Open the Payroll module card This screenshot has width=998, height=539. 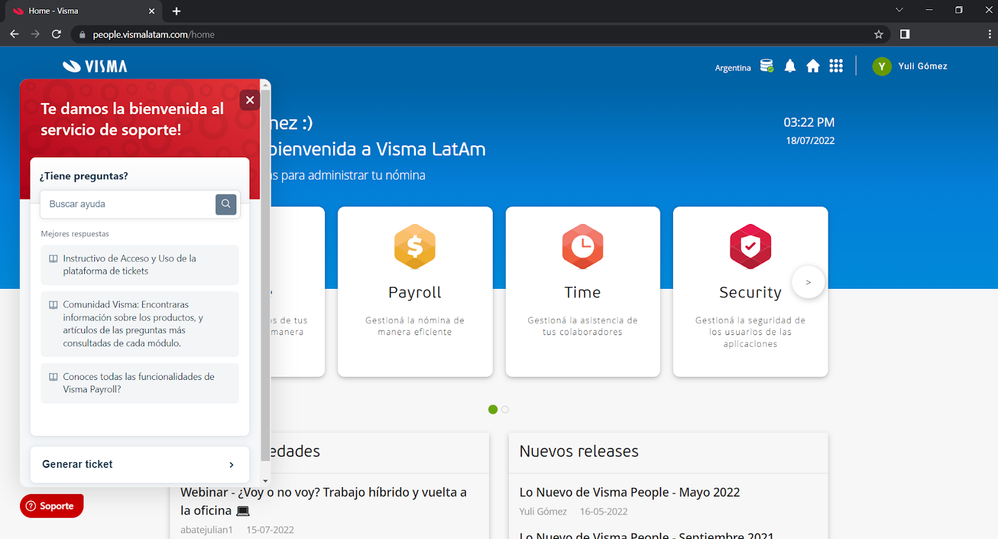415,291
